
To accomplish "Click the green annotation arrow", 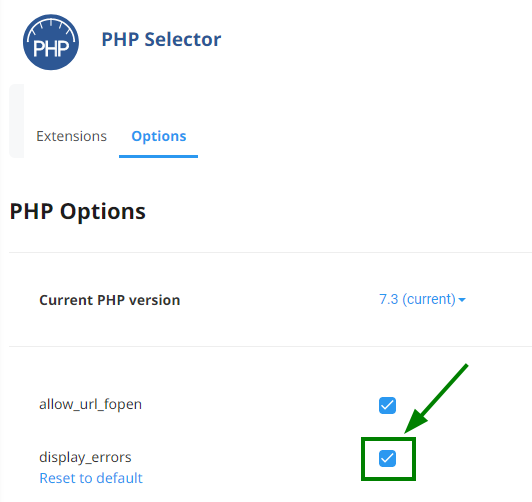I will [436, 399].
